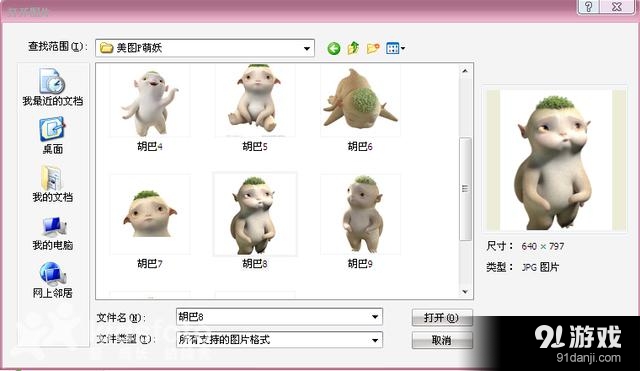640x371 pixels.
Task: Select thumbnail 胡巴6
Action: click(360, 100)
